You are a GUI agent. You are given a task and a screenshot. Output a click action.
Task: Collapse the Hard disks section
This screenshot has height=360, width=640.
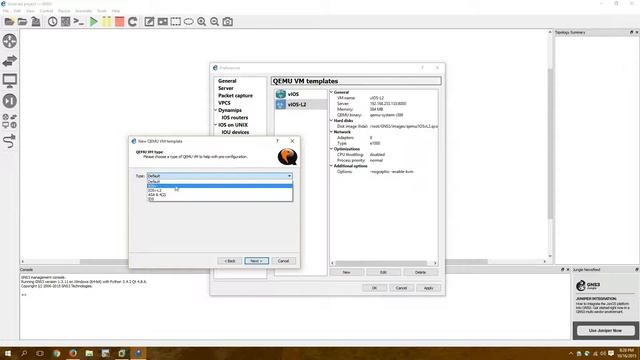[331, 120]
